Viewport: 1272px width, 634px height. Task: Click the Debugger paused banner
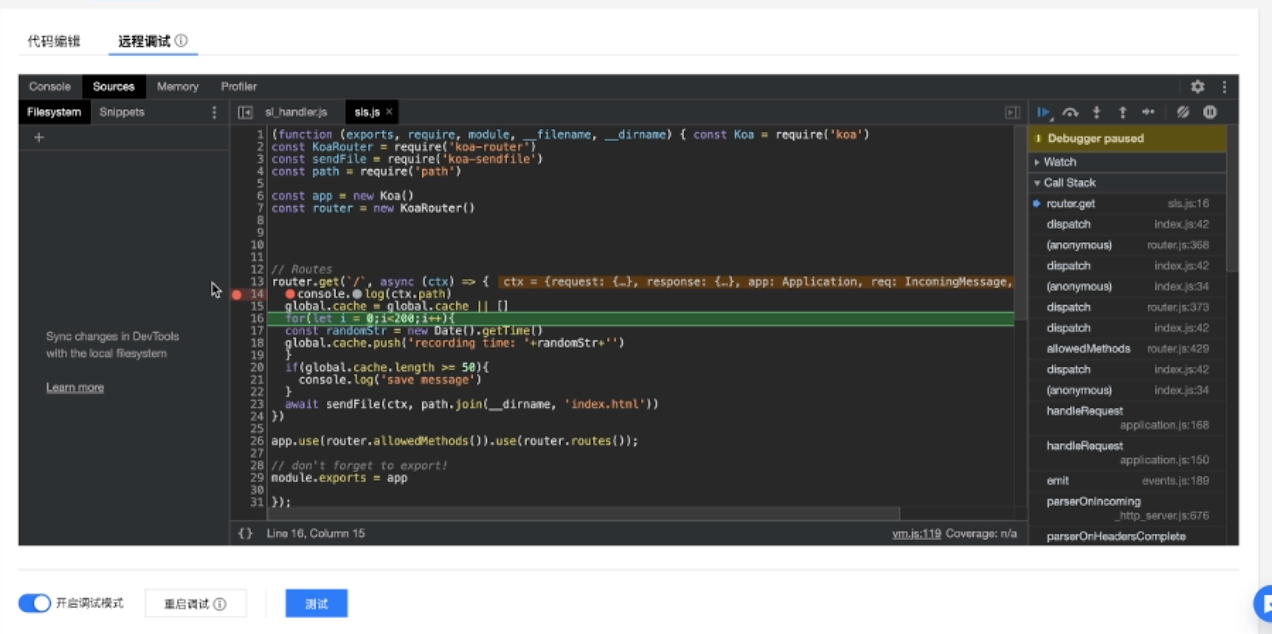coord(1126,139)
